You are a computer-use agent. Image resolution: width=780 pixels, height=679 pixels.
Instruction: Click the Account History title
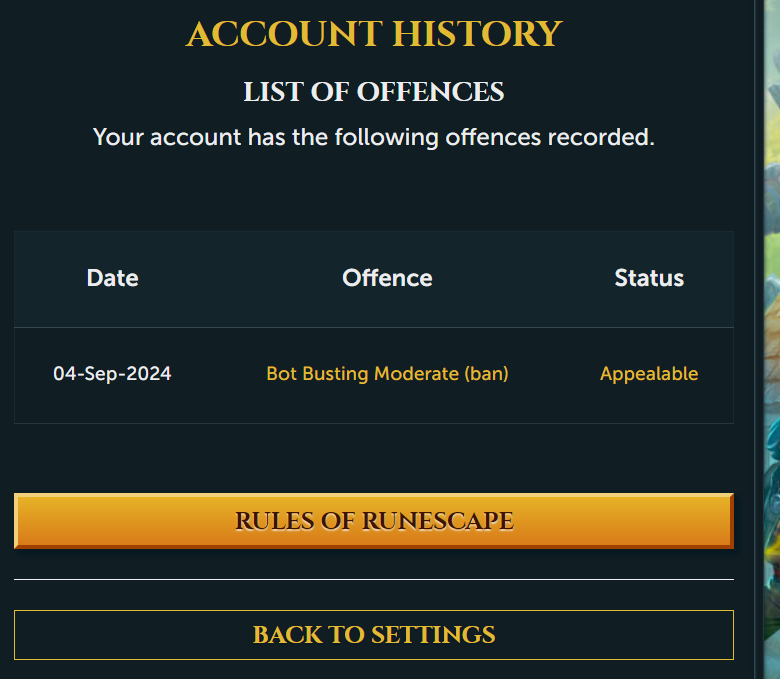374,34
